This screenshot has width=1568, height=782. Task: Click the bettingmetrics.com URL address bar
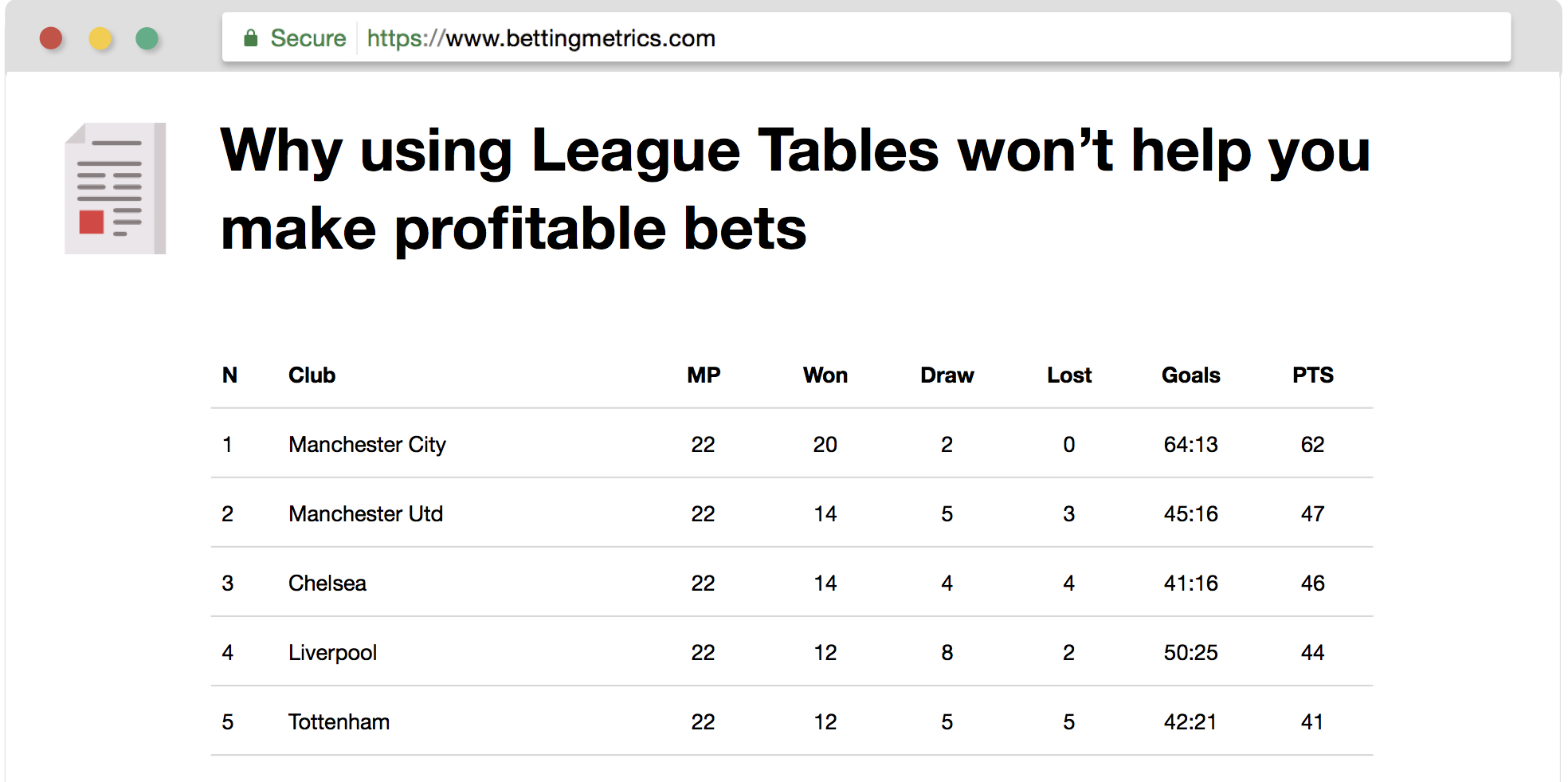866,37
